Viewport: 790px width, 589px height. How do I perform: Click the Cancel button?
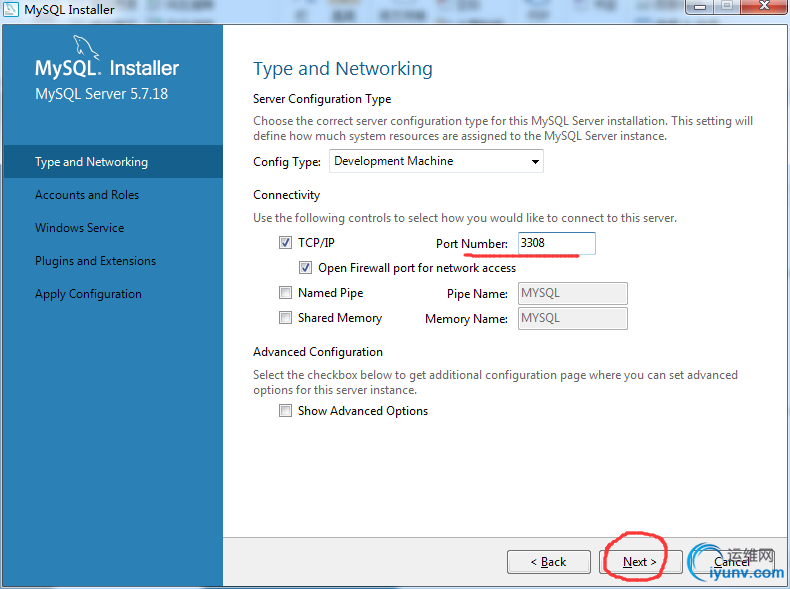732,562
